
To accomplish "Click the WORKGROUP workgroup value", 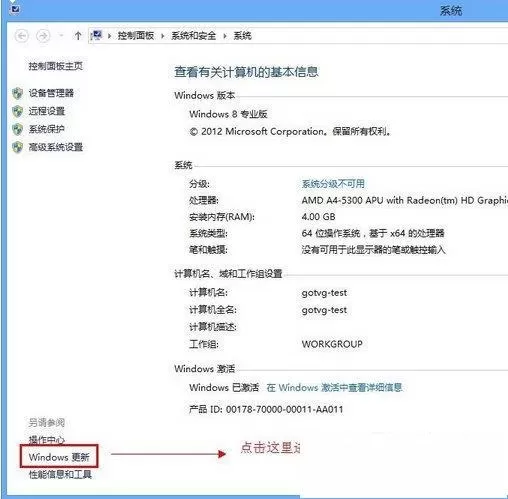I will tap(332, 344).
